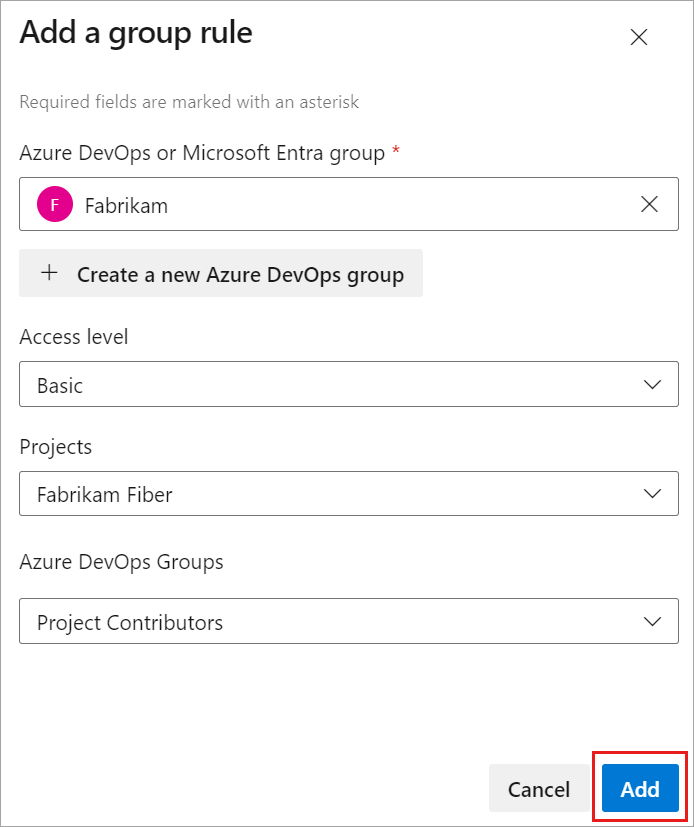
Task: Click the Azure DevOps Groups label
Action: pyautogui.click(x=121, y=562)
